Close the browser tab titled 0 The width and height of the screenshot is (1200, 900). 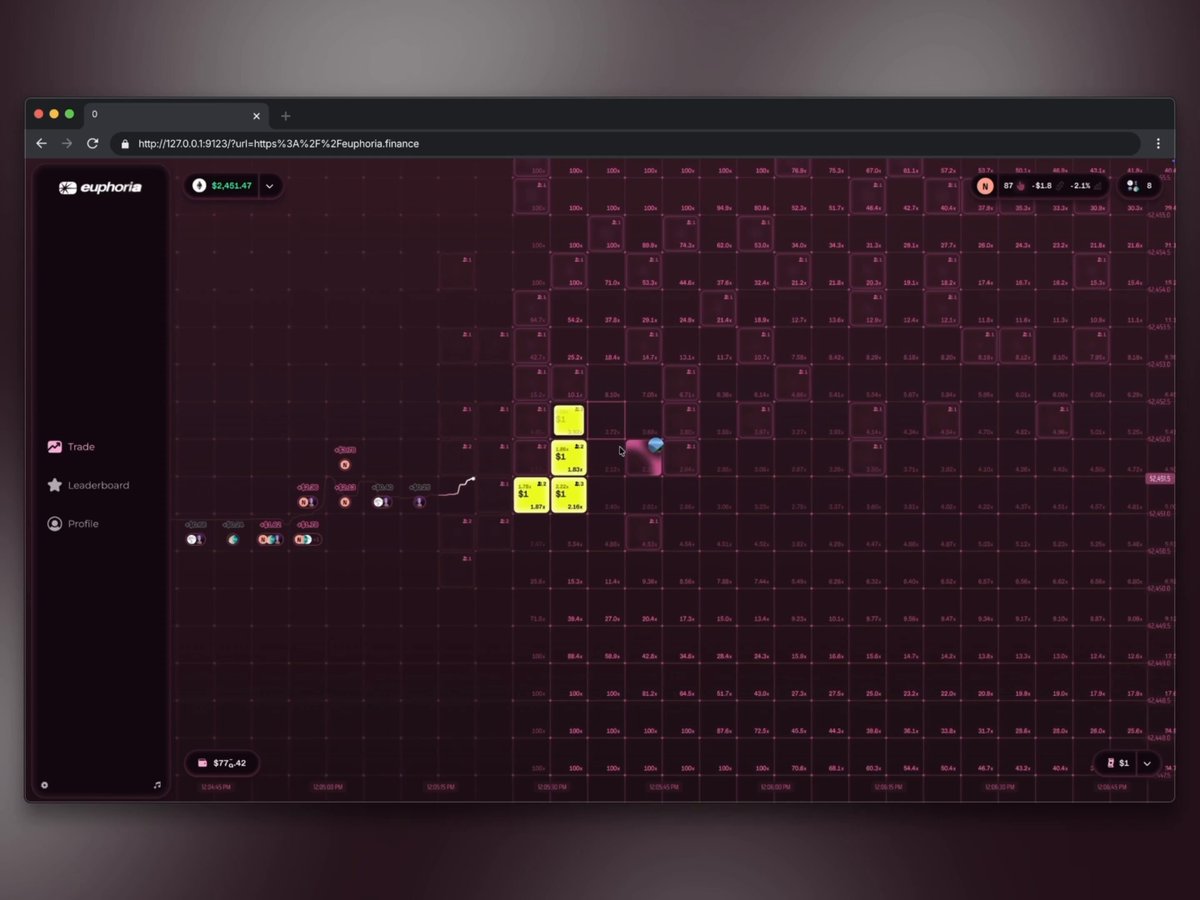pyautogui.click(x=257, y=115)
